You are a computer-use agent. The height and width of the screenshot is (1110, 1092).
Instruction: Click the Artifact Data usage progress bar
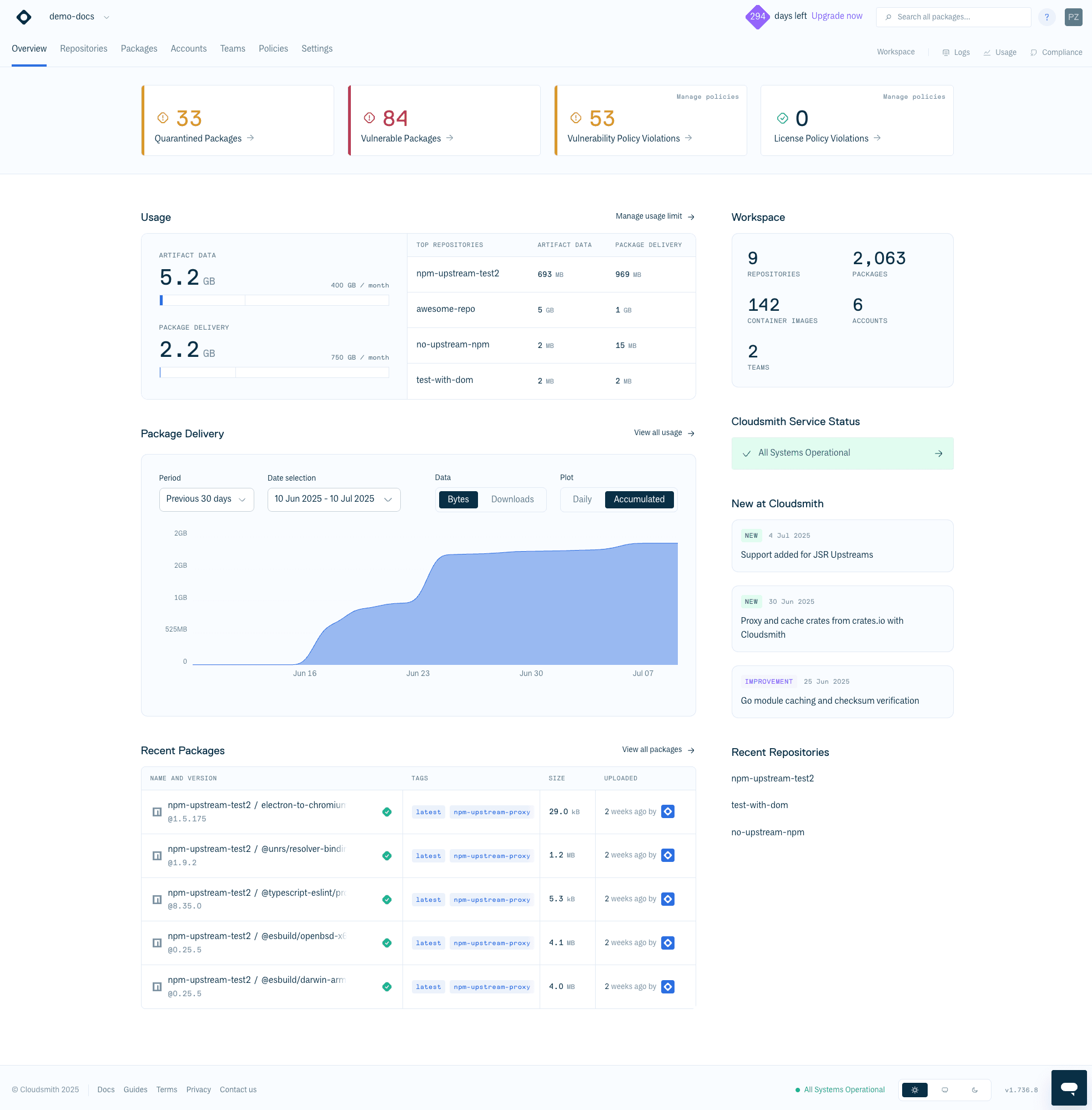[274, 300]
